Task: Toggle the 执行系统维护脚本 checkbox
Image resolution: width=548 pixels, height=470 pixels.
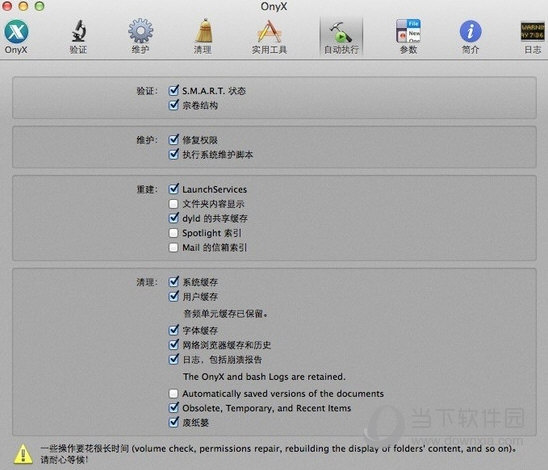Action: (173, 154)
